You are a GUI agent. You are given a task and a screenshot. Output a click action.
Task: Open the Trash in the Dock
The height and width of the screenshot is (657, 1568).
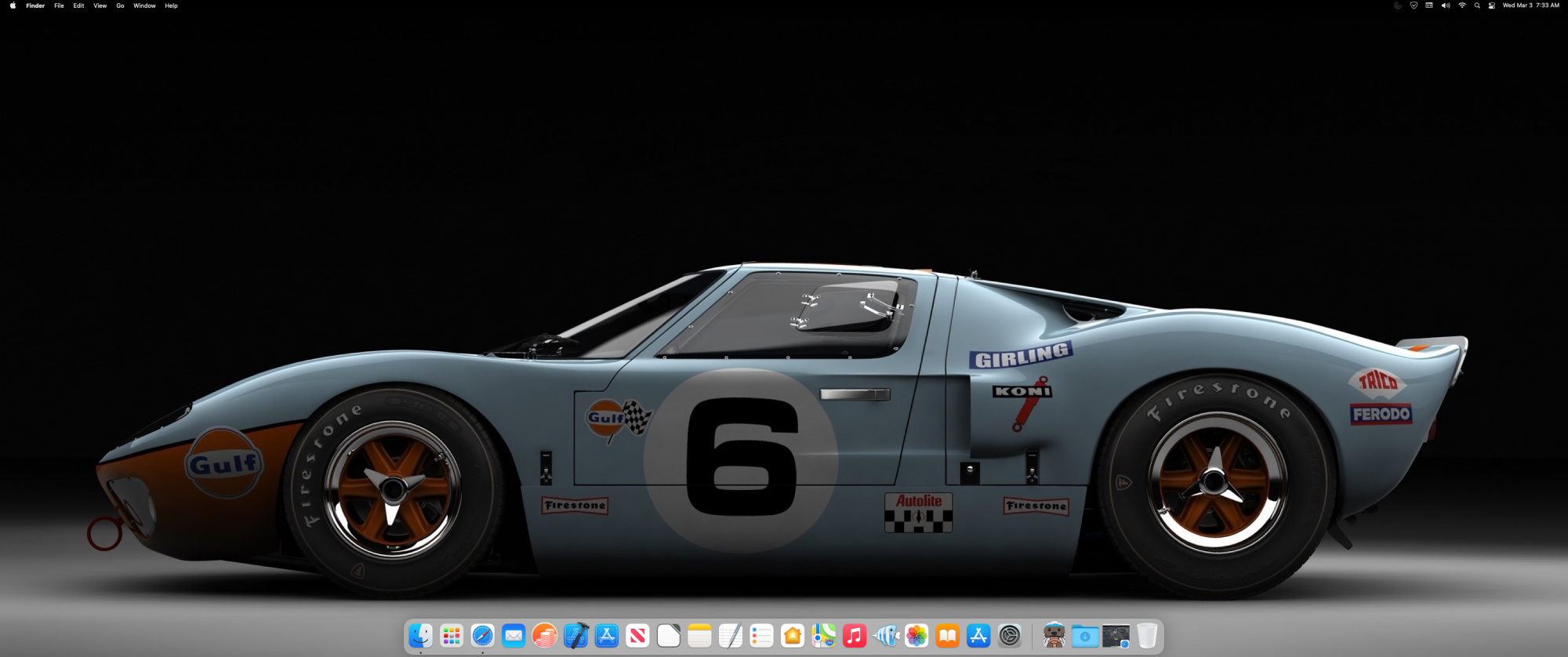(1147, 636)
